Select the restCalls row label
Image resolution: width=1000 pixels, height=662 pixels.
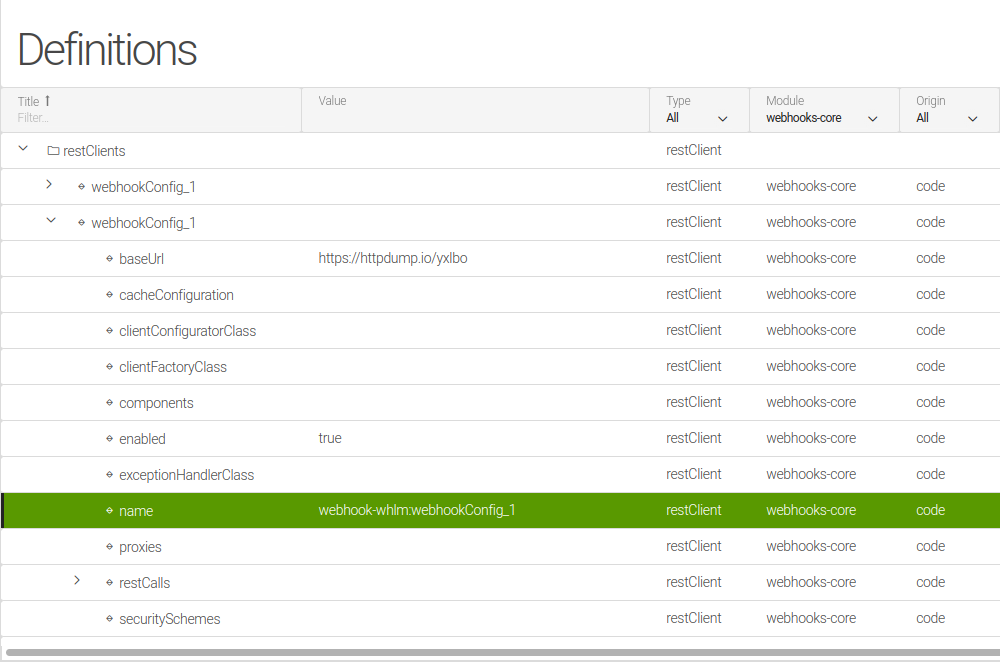tap(145, 583)
